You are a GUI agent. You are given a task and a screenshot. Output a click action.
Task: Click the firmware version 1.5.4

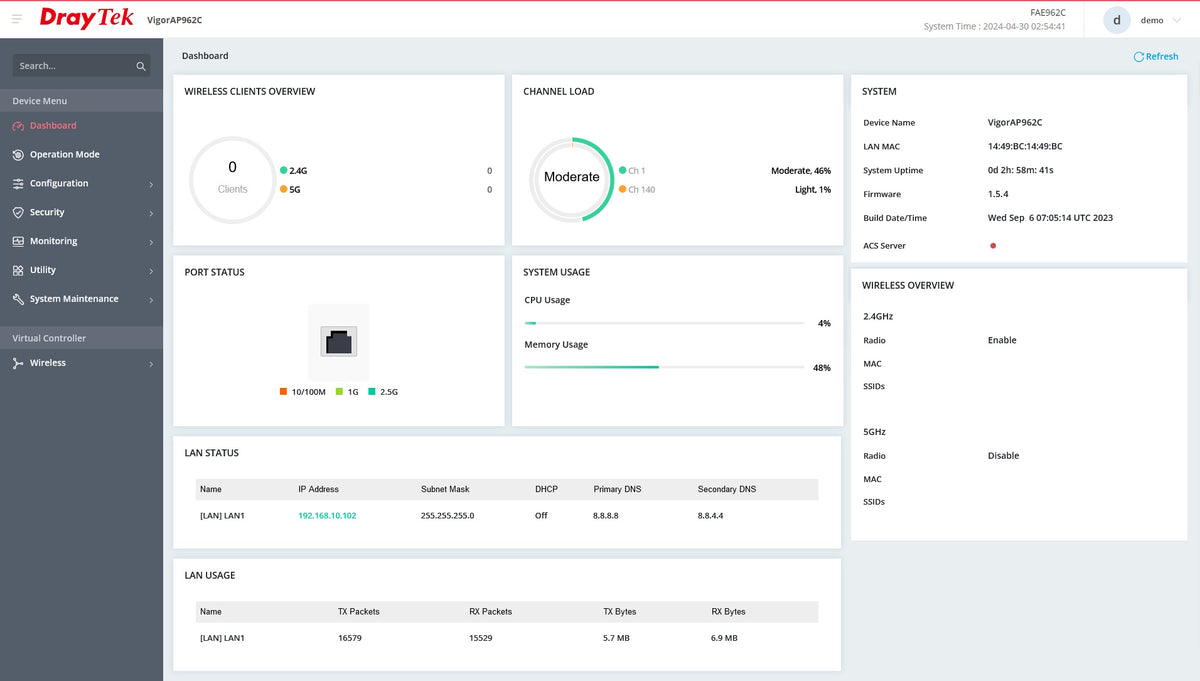pos(998,194)
